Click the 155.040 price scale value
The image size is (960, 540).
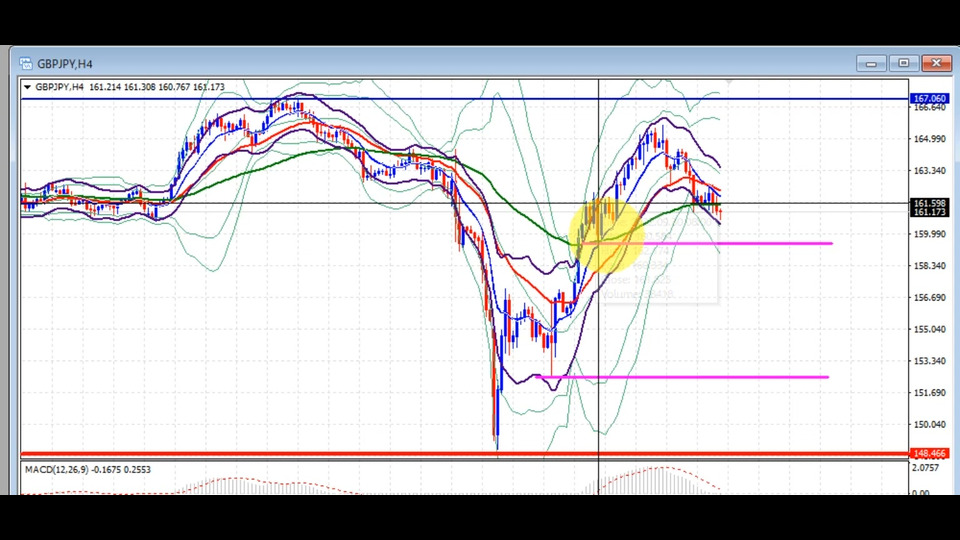click(929, 329)
